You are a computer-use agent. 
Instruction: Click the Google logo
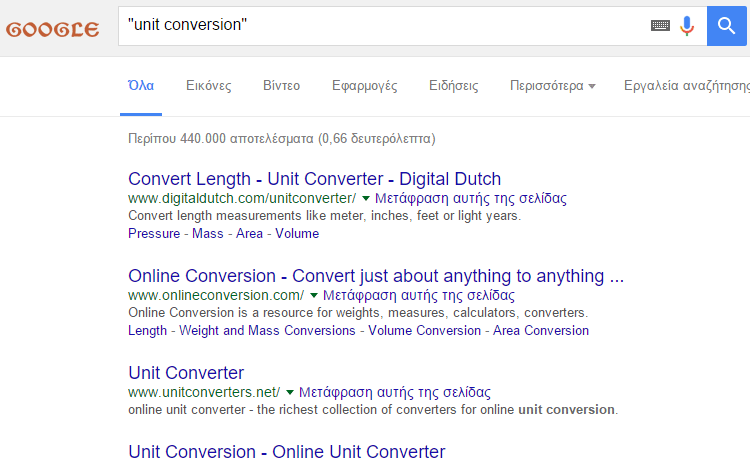53,29
